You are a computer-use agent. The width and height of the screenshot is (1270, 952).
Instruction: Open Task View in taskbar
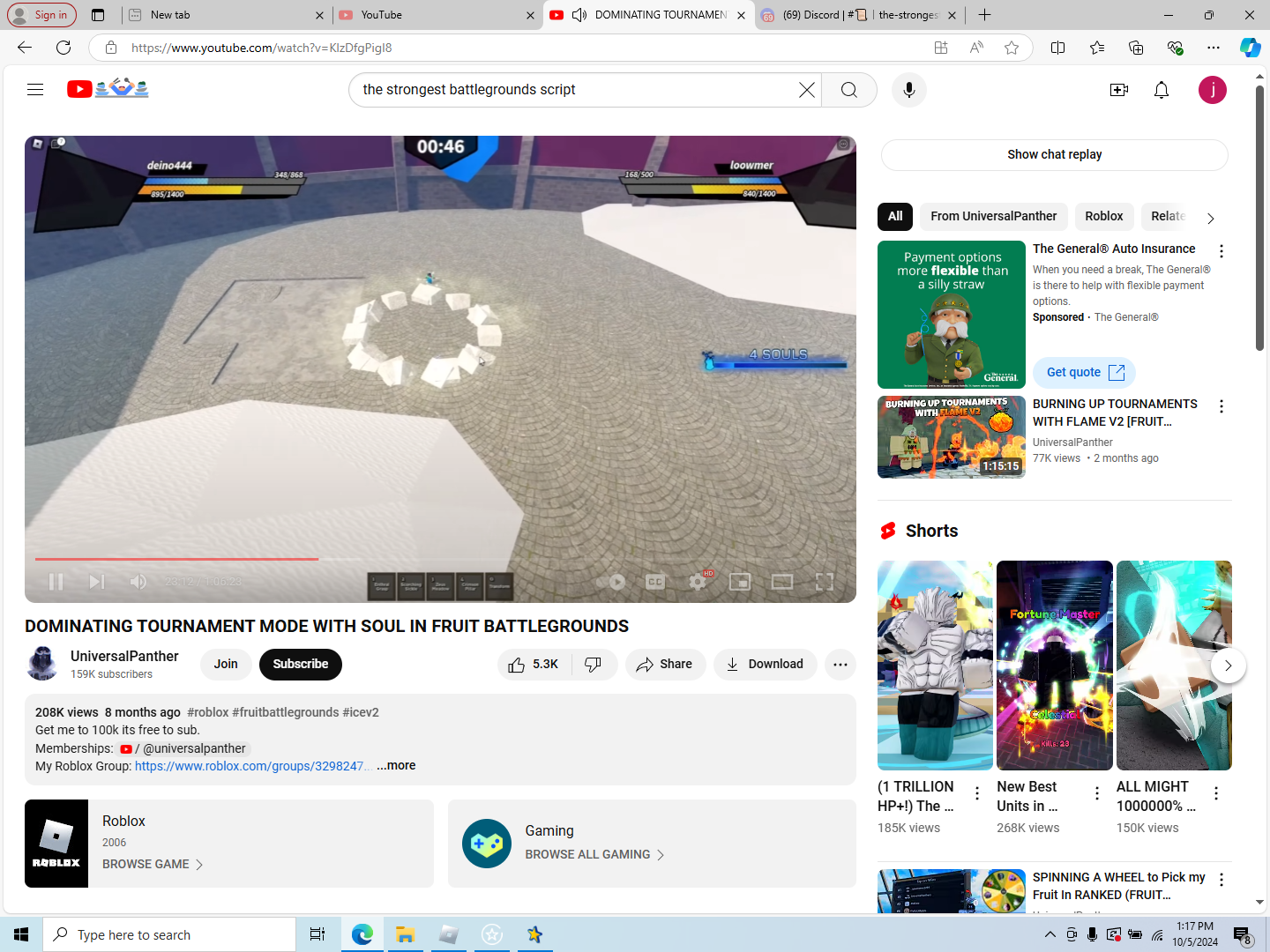click(x=317, y=934)
